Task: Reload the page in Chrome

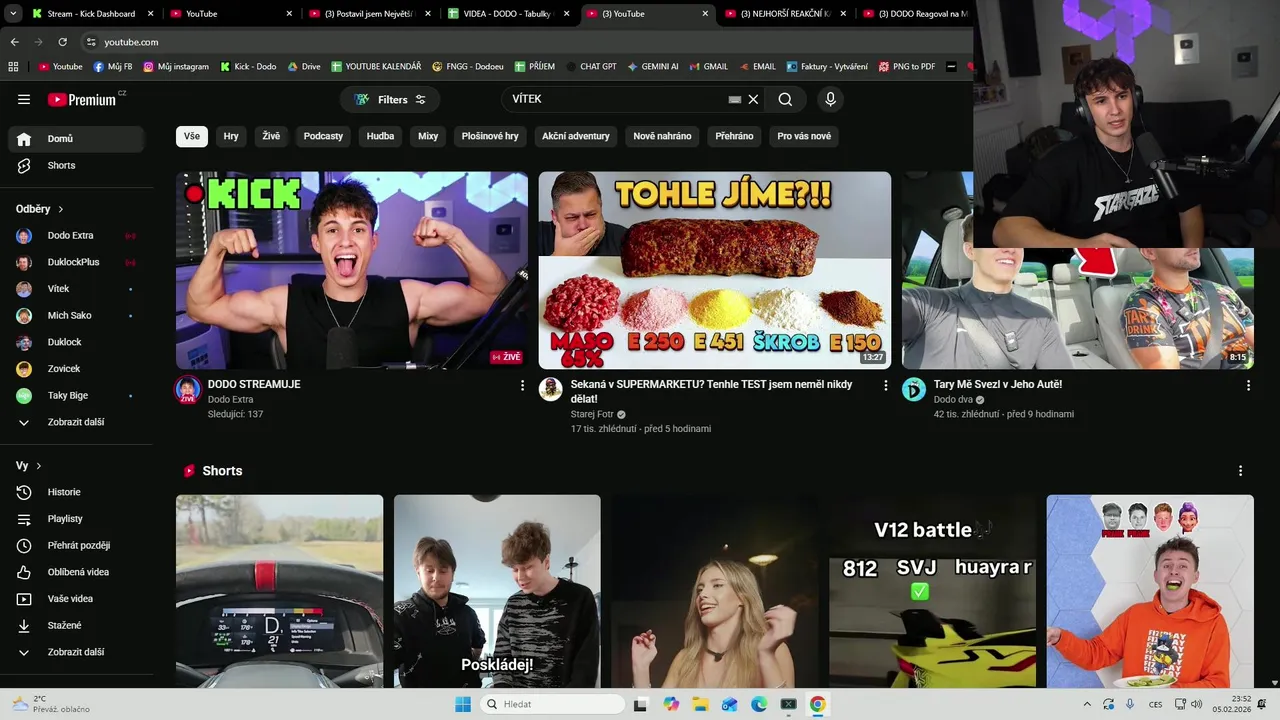Action: tap(62, 42)
